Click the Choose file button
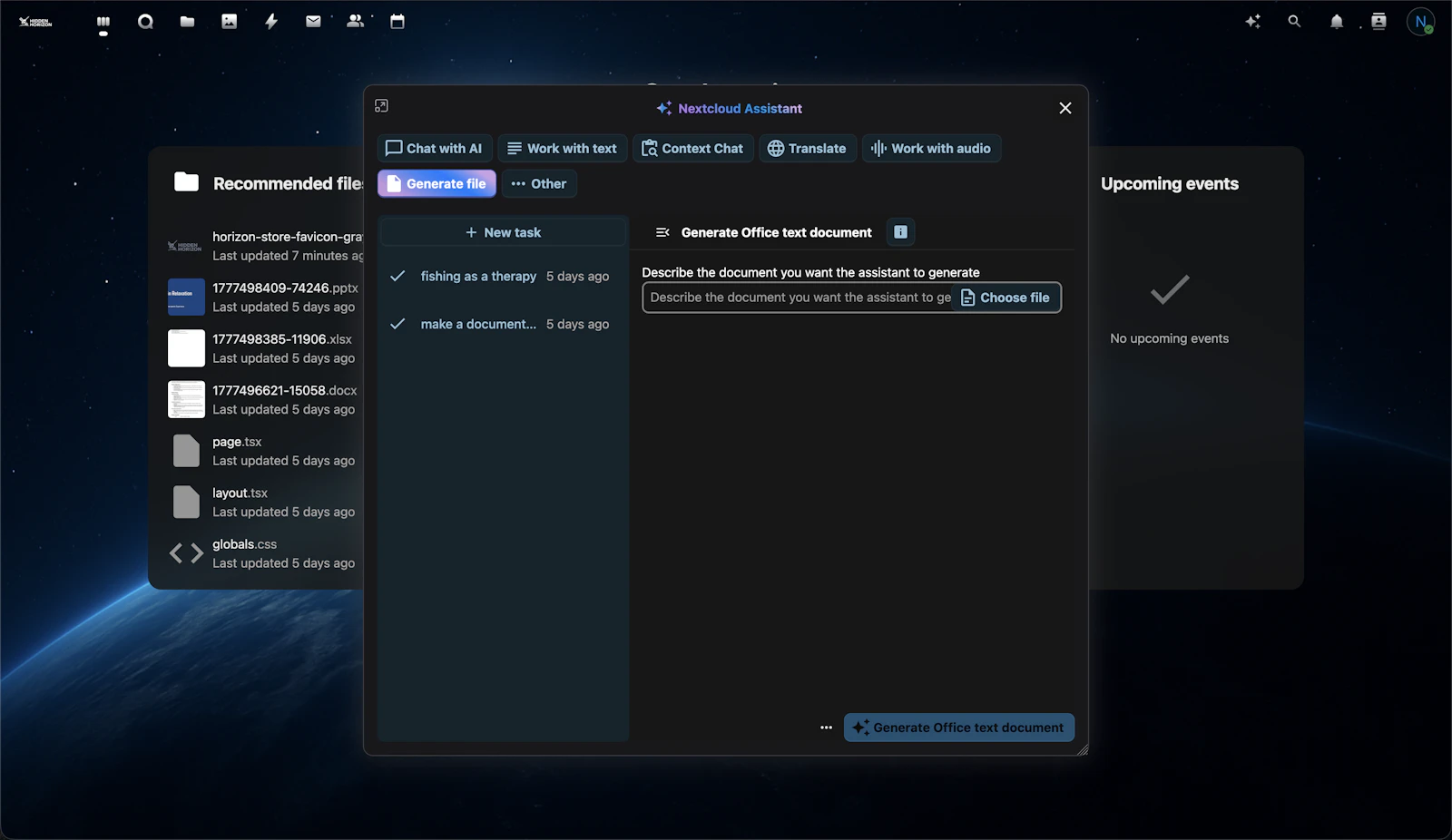Viewport: 1452px width, 840px height. 1006,298
